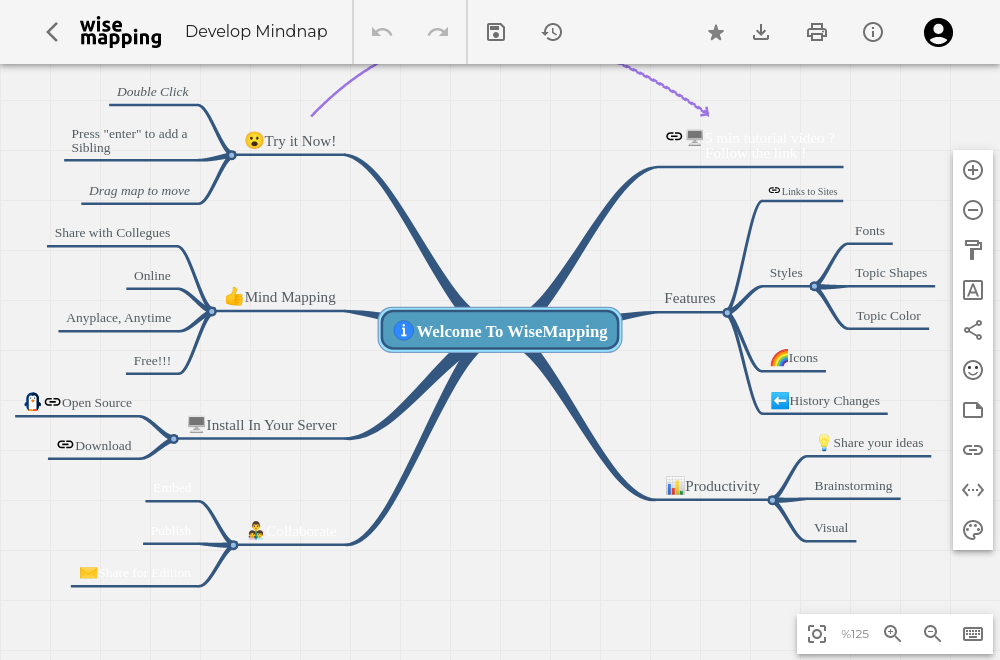Click the penguin icon on Open Source

pyautogui.click(x=33, y=401)
